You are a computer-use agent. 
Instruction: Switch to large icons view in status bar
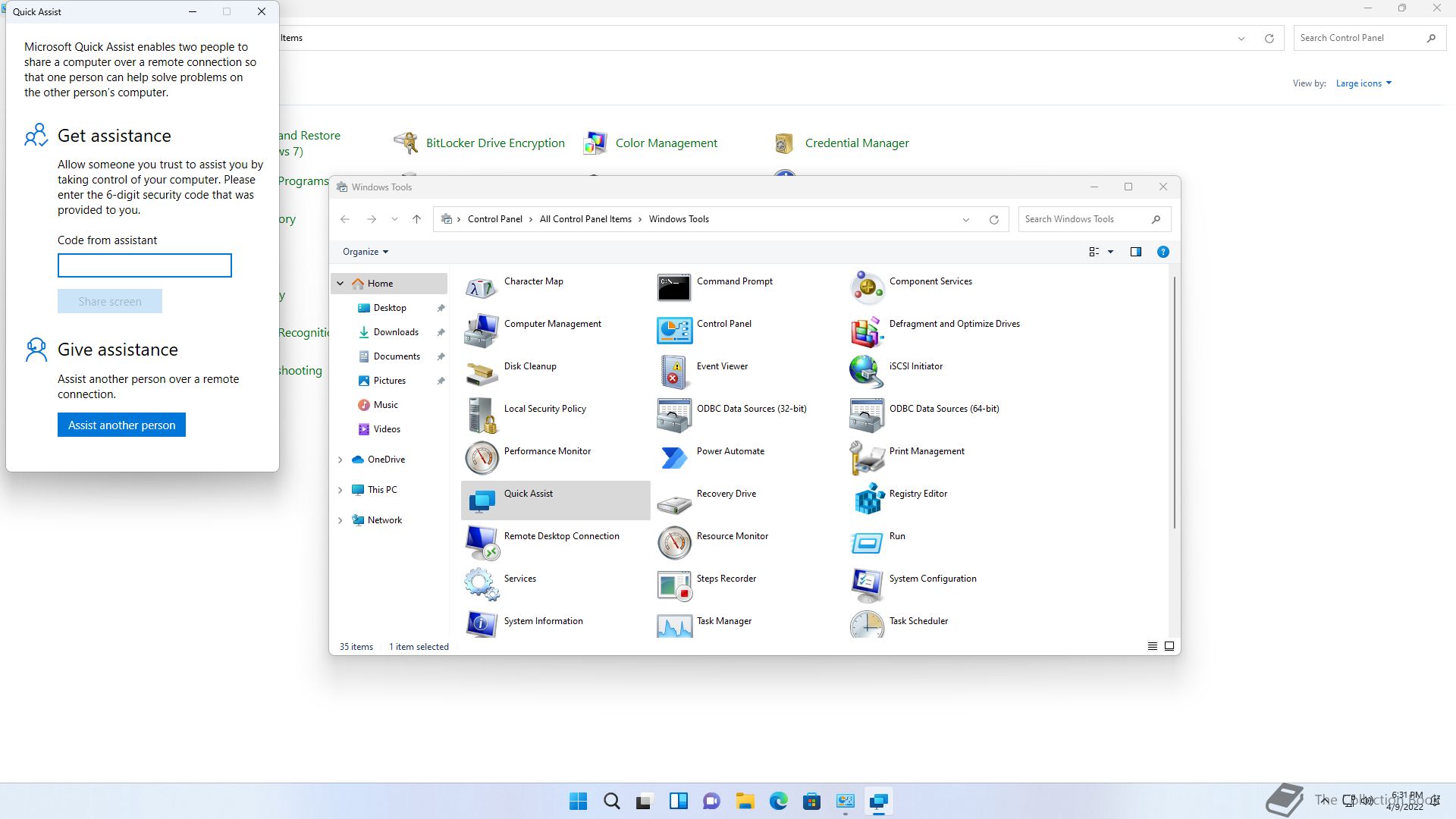(x=1169, y=646)
